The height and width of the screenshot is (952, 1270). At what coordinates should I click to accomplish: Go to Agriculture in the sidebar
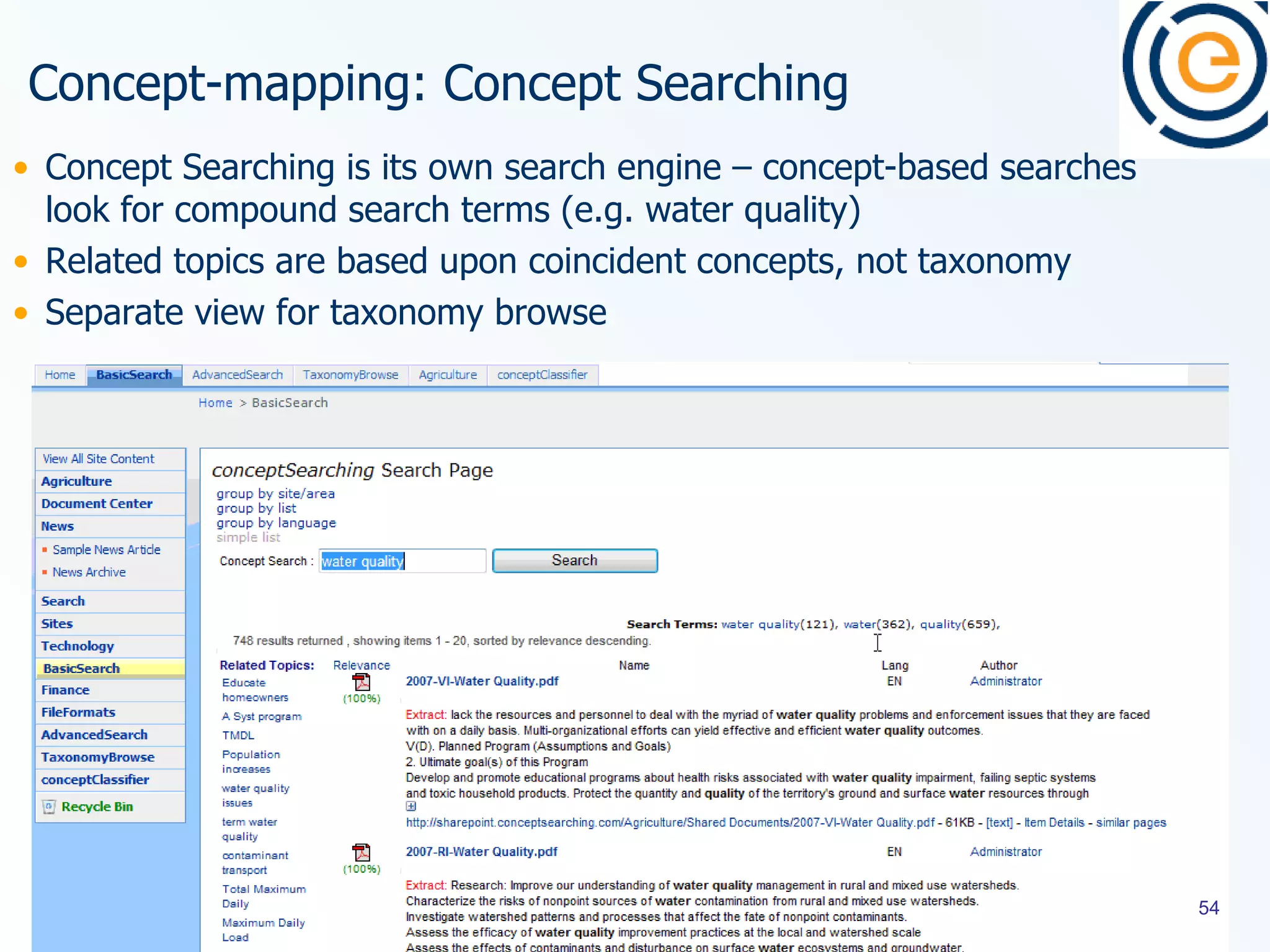click(x=76, y=482)
